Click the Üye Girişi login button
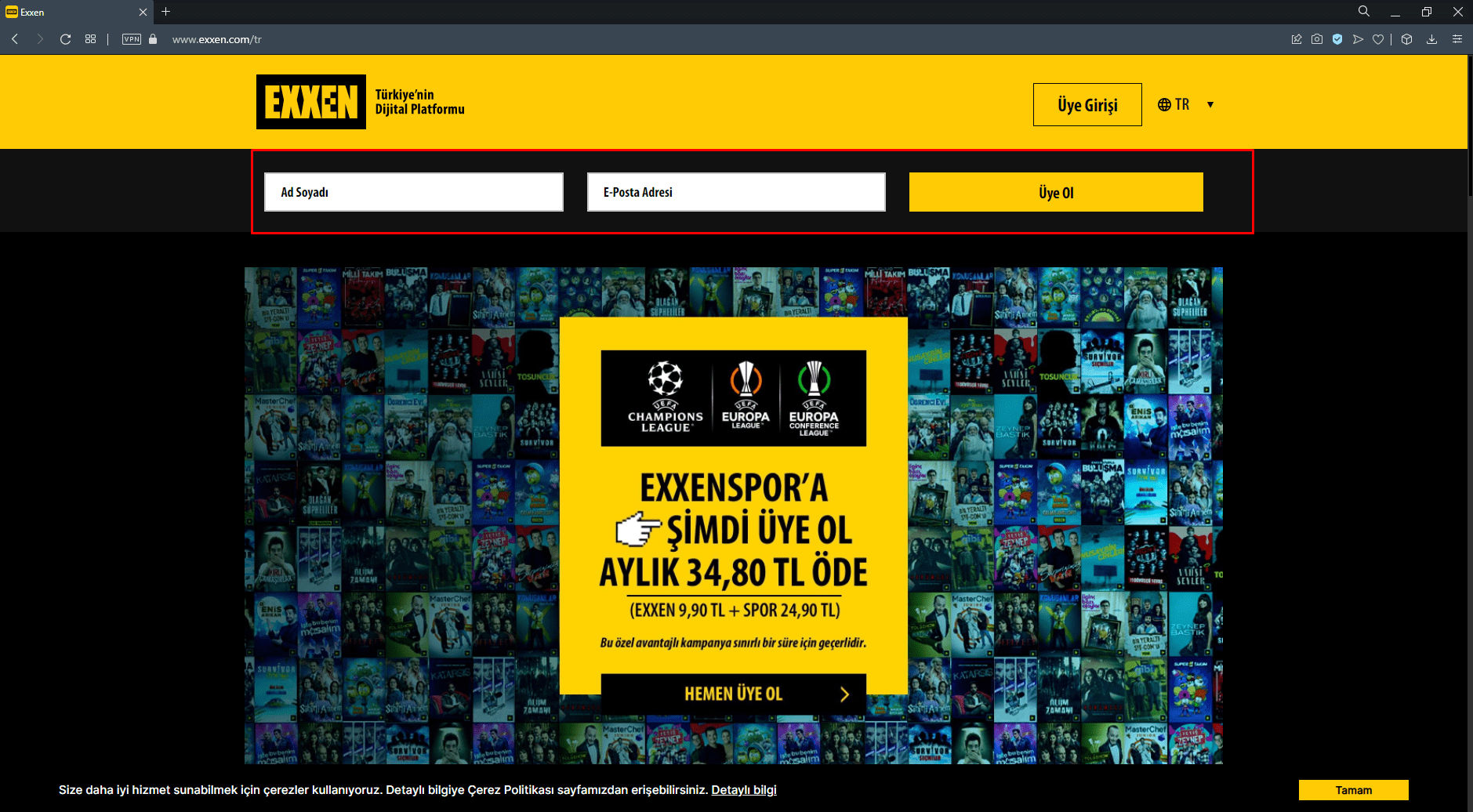This screenshot has height=812, width=1473. coord(1087,105)
